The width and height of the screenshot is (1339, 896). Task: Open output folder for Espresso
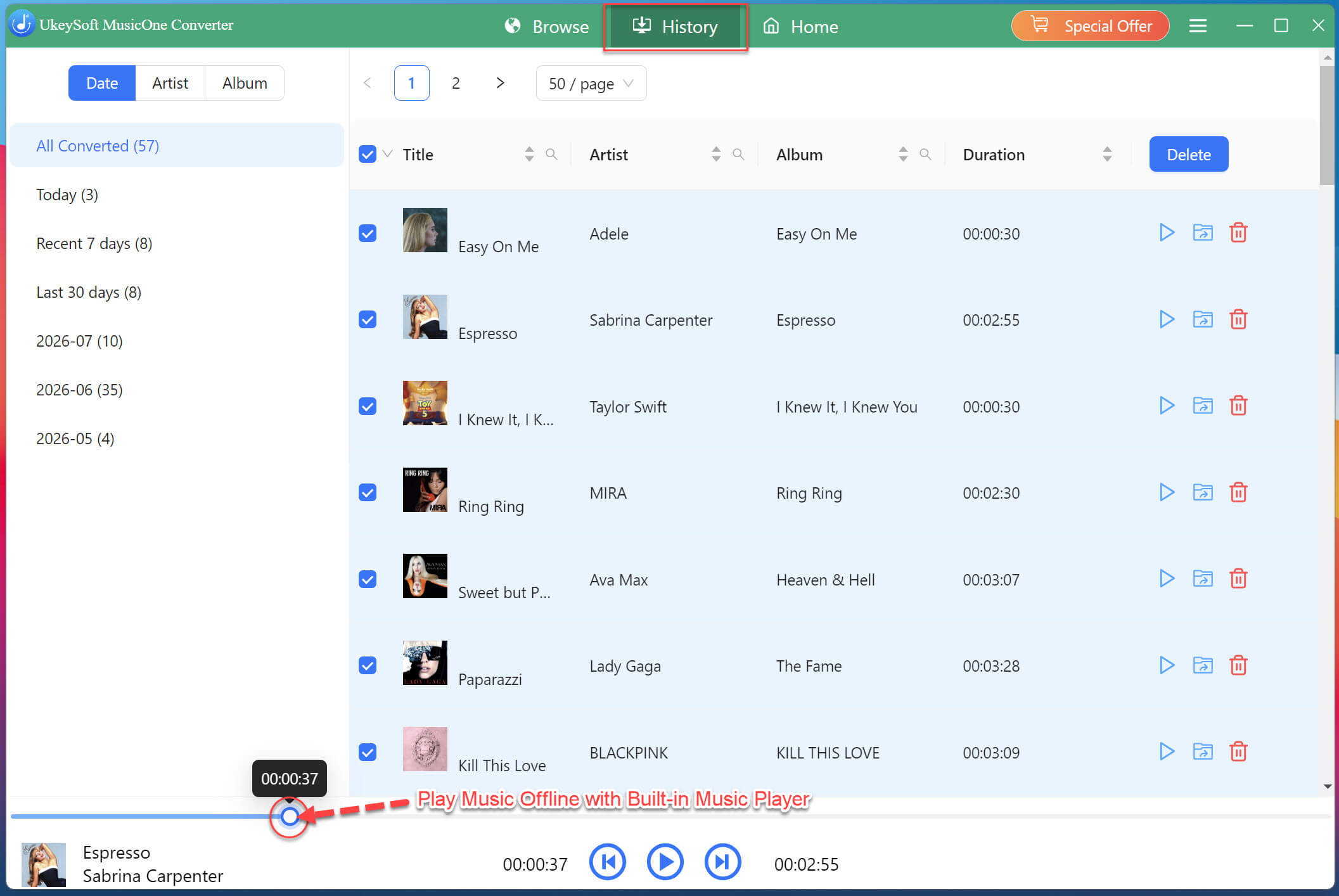(x=1203, y=319)
